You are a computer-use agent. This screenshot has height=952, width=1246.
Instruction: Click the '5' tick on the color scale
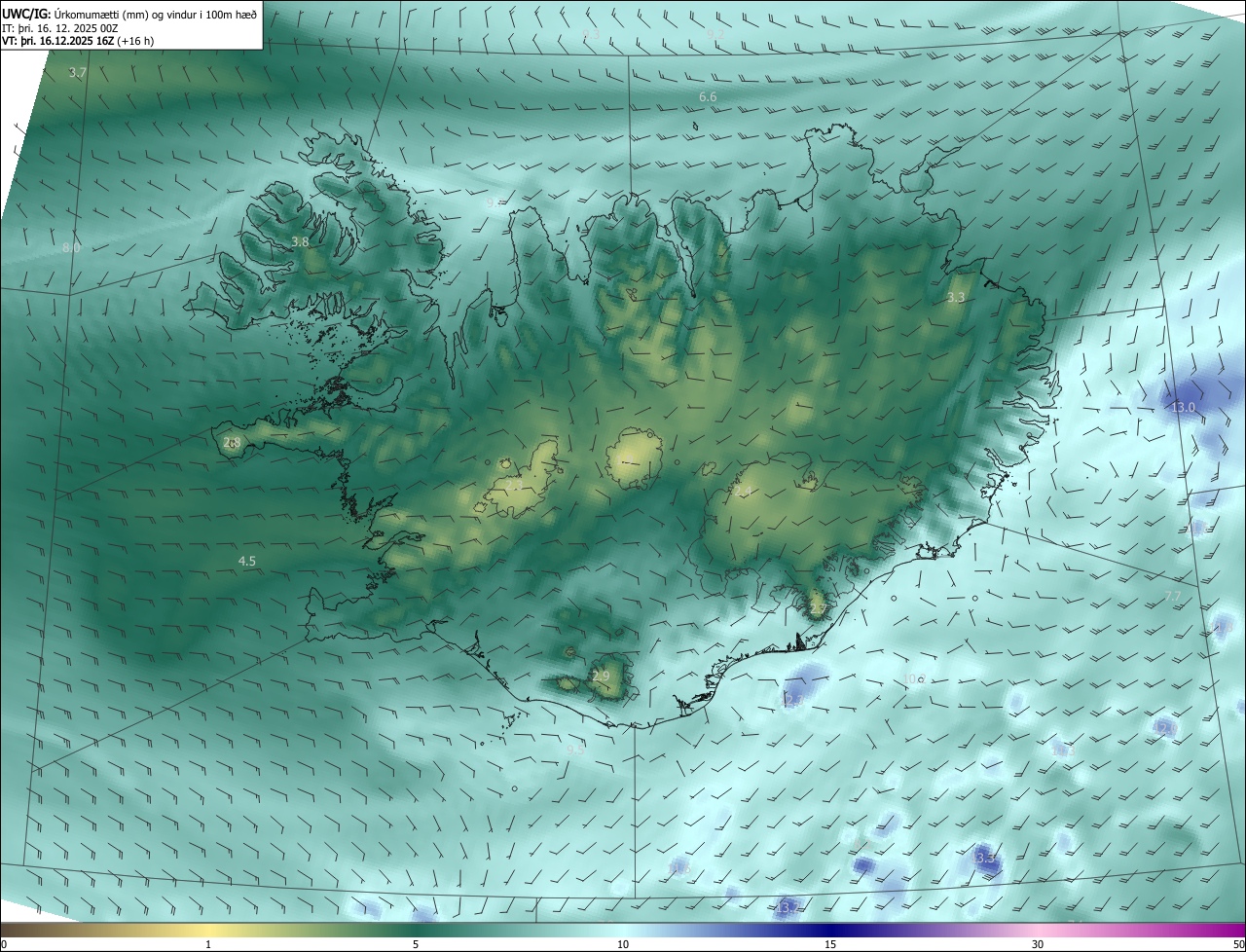(x=416, y=944)
